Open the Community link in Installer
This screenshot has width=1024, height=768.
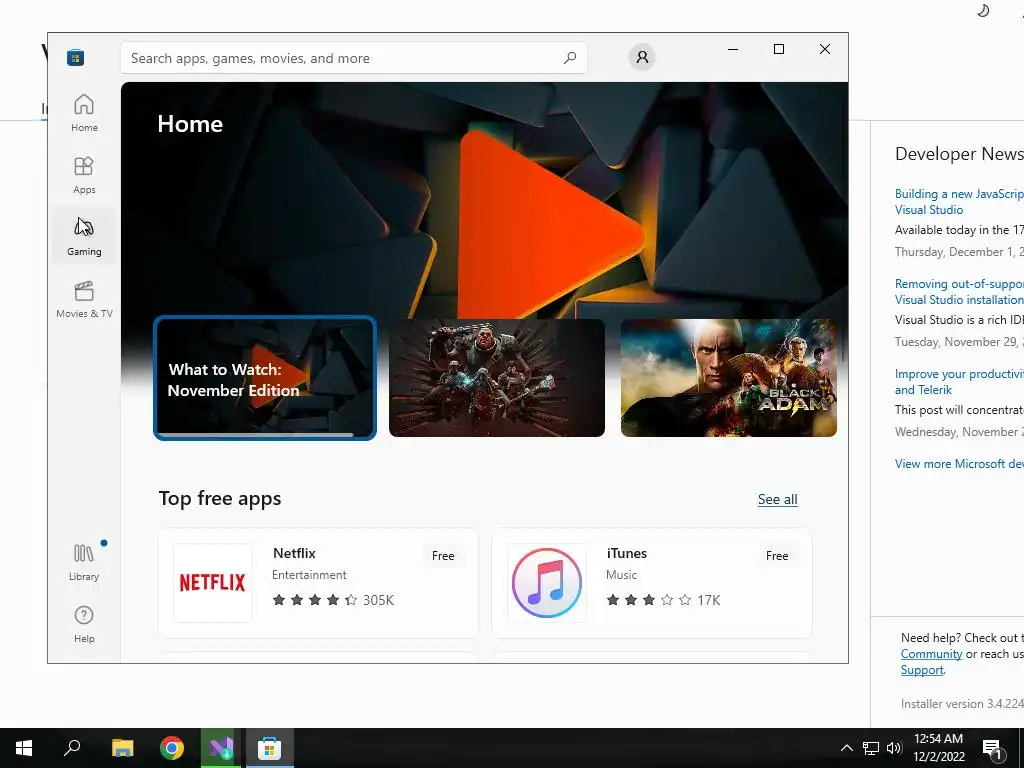(931, 654)
